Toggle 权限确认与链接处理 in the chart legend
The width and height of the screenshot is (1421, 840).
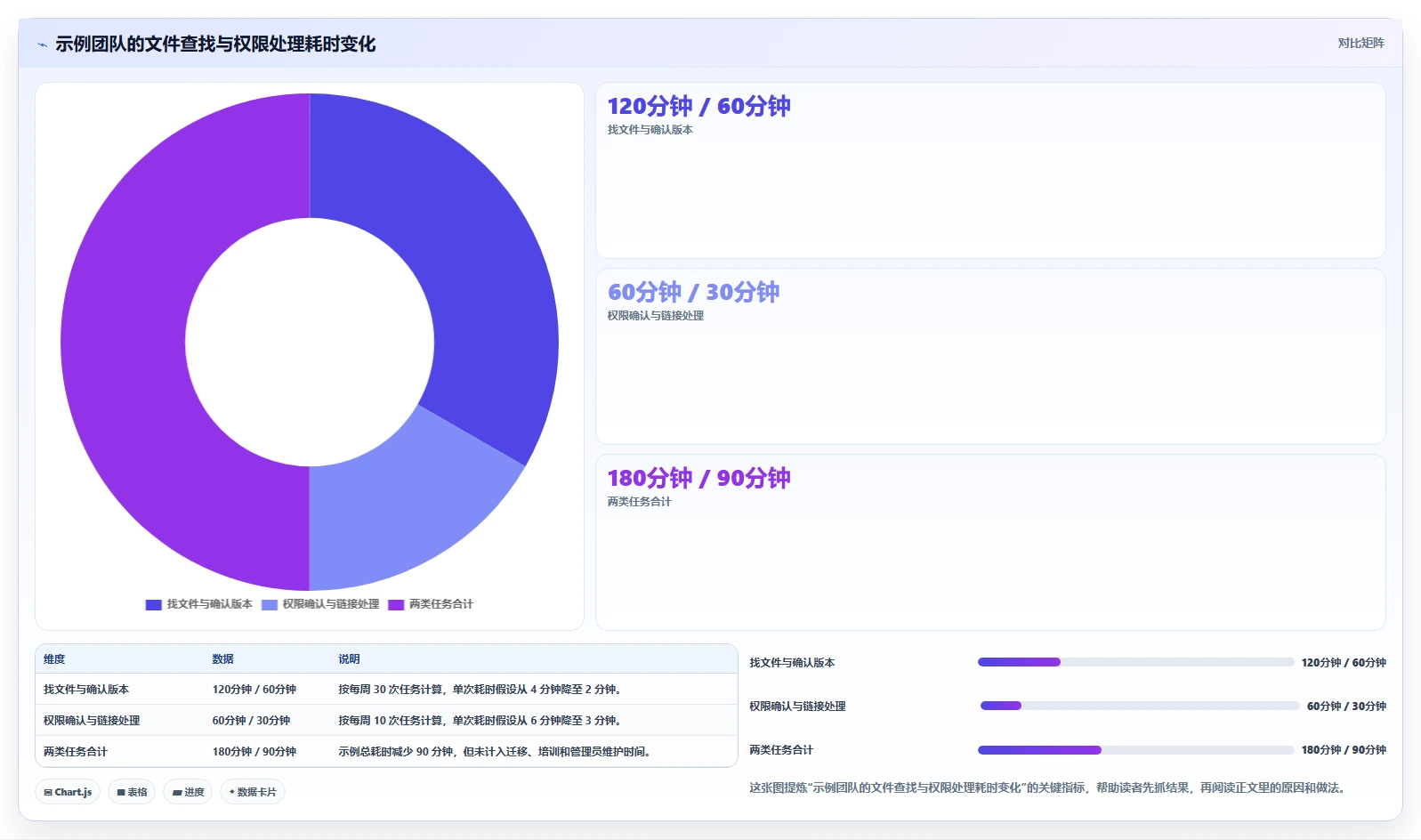320,604
